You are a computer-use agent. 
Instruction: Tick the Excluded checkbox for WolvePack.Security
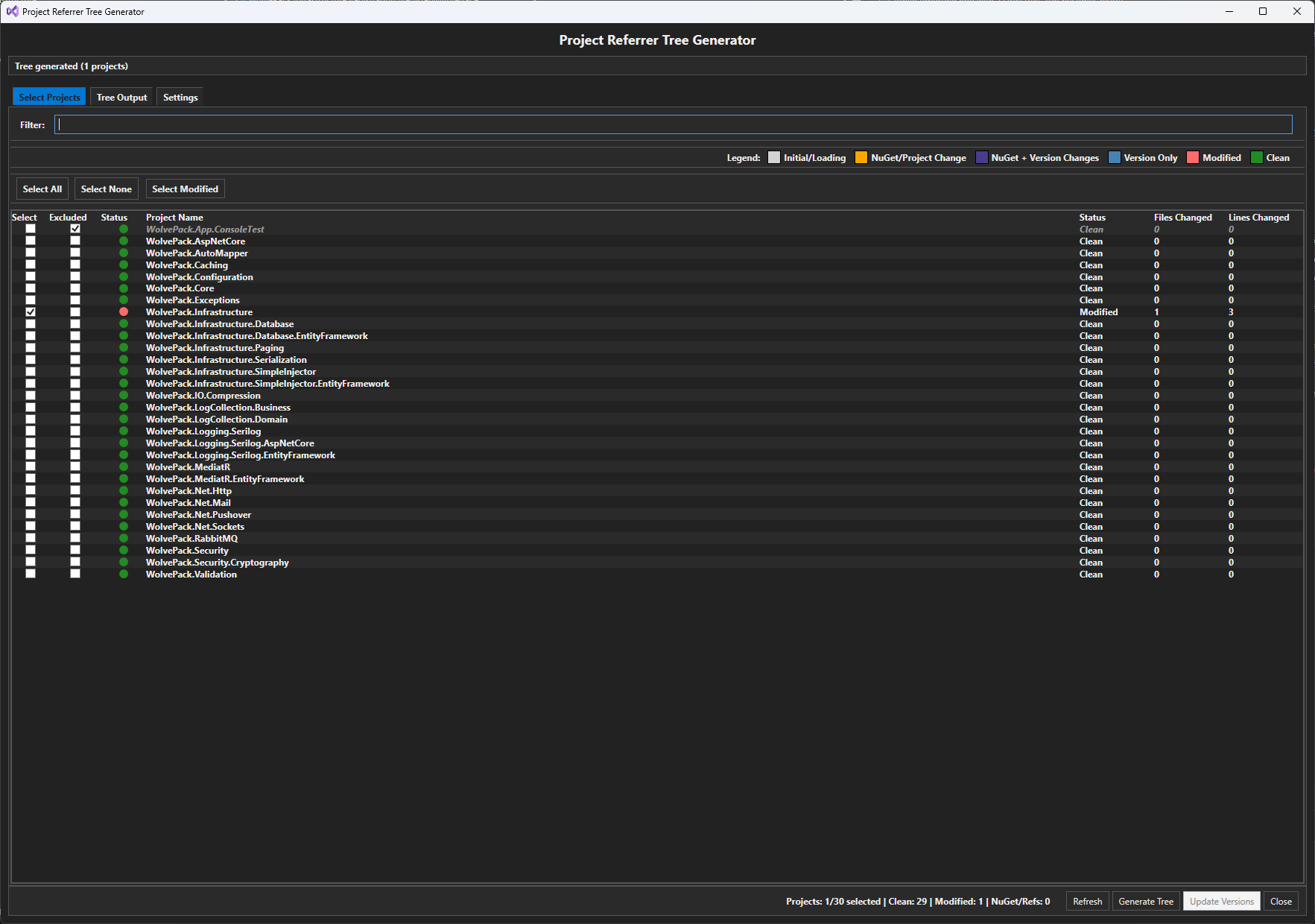pyautogui.click(x=75, y=550)
